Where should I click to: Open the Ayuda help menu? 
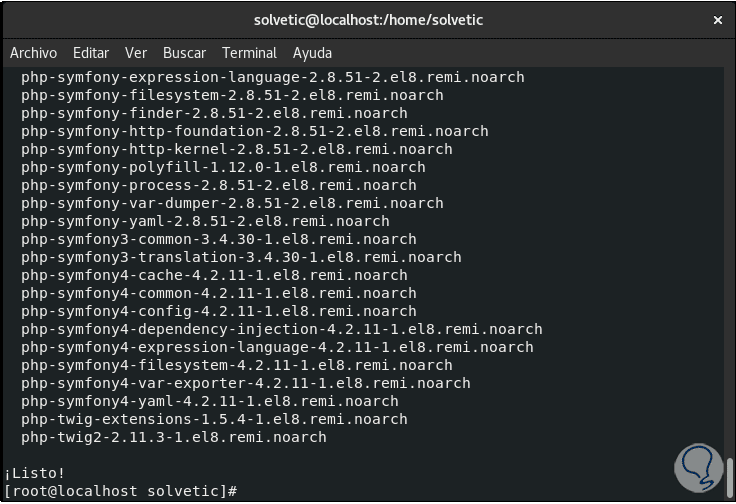pos(312,53)
